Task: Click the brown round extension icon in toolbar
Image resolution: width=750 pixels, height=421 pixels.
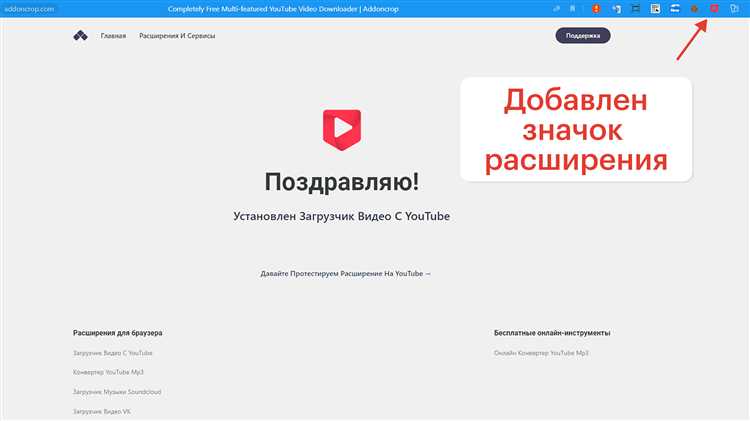Action: pos(695,9)
